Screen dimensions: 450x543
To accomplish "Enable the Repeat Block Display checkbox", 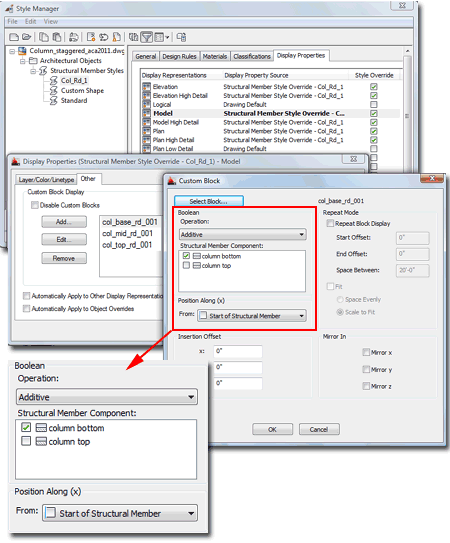I will click(330, 223).
